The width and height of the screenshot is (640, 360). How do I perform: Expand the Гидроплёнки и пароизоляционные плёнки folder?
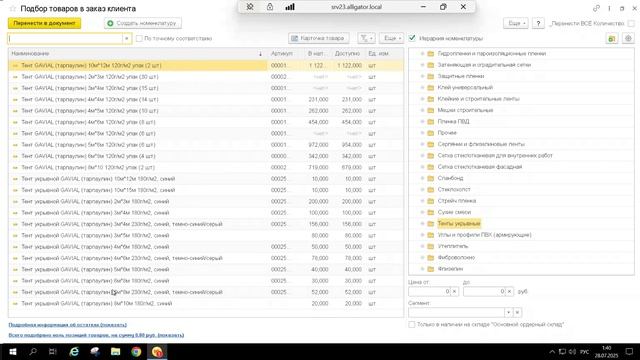point(422,53)
